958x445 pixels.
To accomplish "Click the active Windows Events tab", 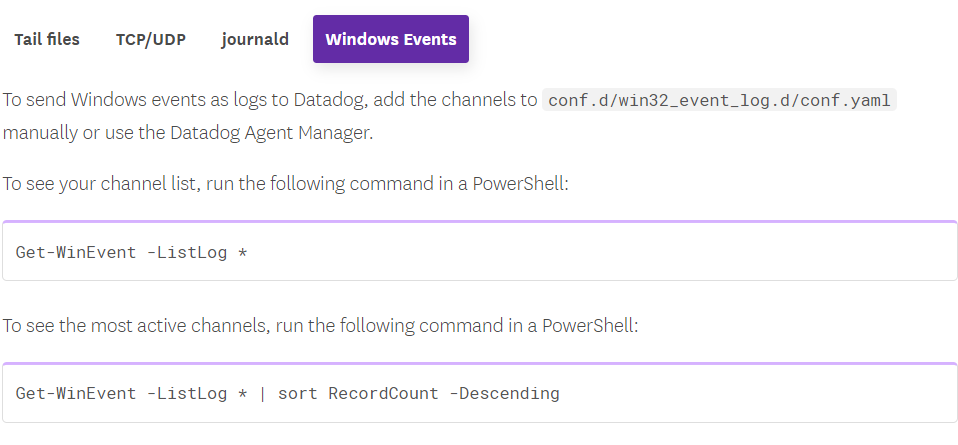I will (x=390, y=40).
